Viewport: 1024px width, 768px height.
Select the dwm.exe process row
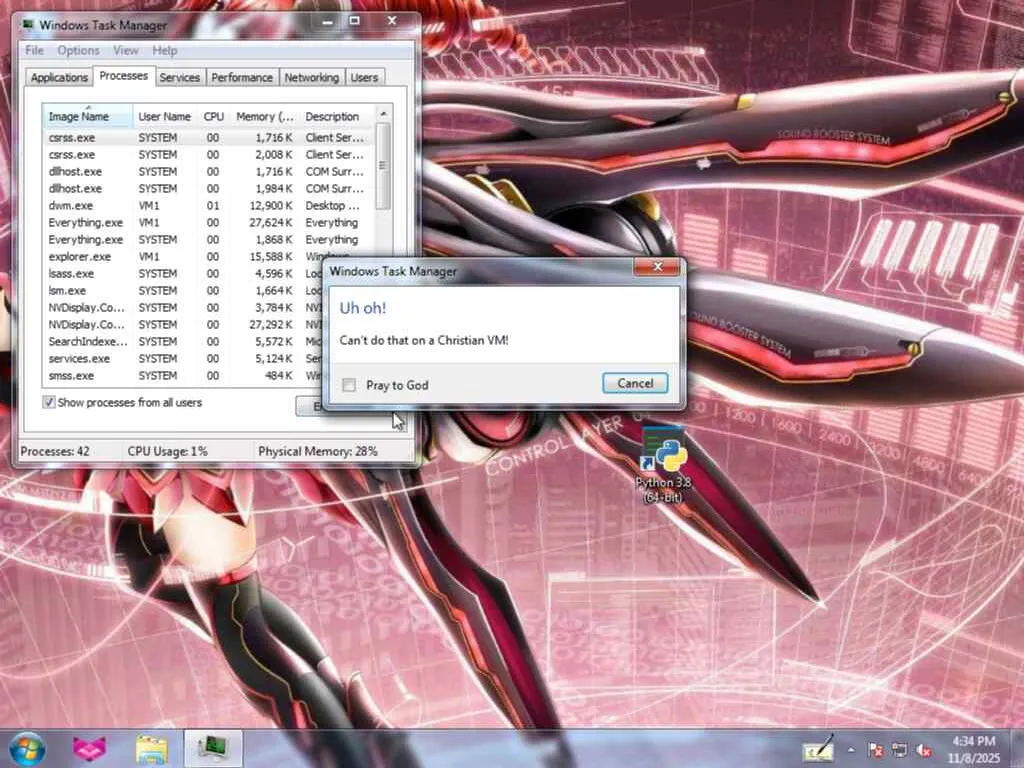209,206
